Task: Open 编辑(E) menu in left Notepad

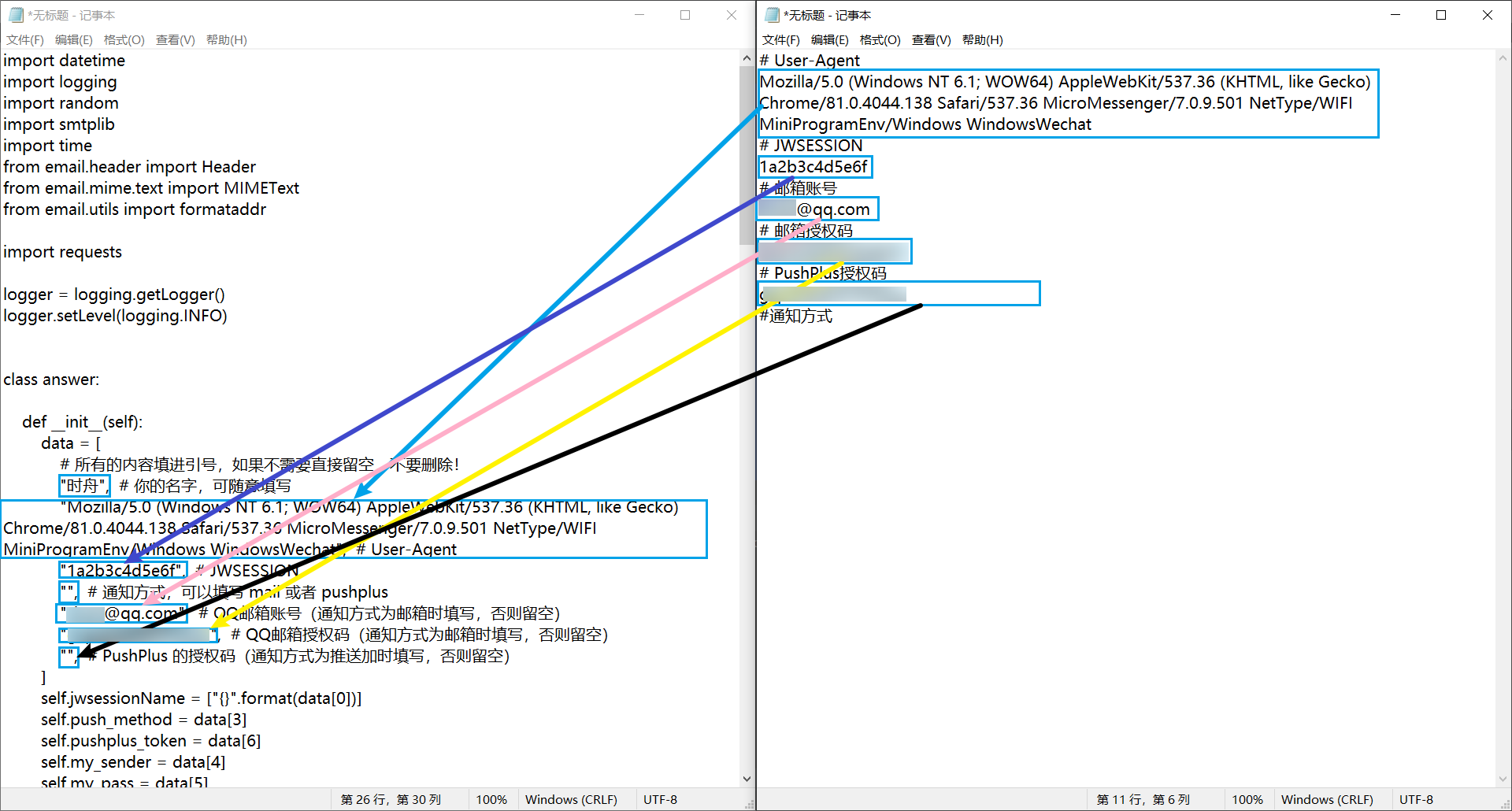Action: tap(73, 40)
